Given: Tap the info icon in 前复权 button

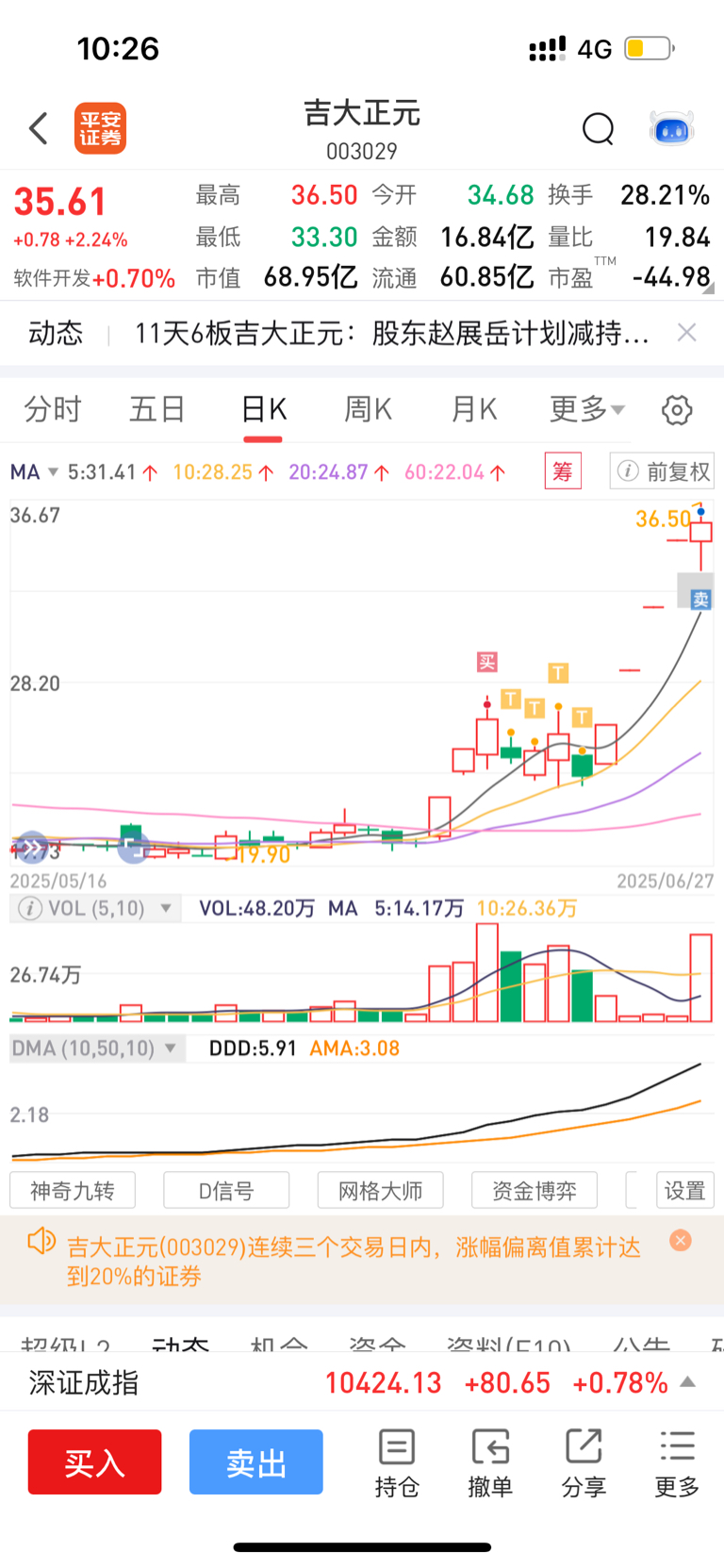Looking at the screenshot, I should point(629,470).
